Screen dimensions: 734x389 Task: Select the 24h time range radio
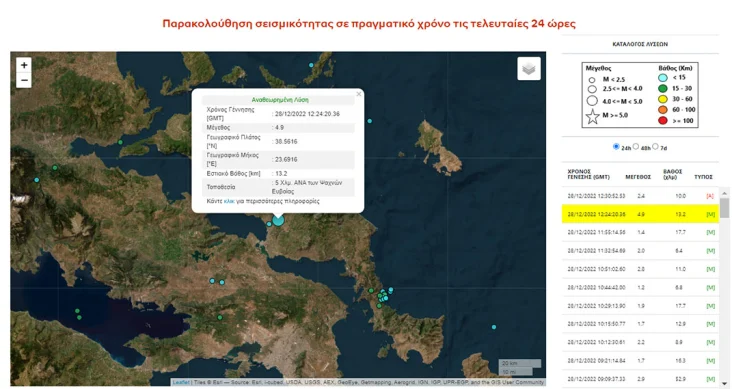pos(616,147)
